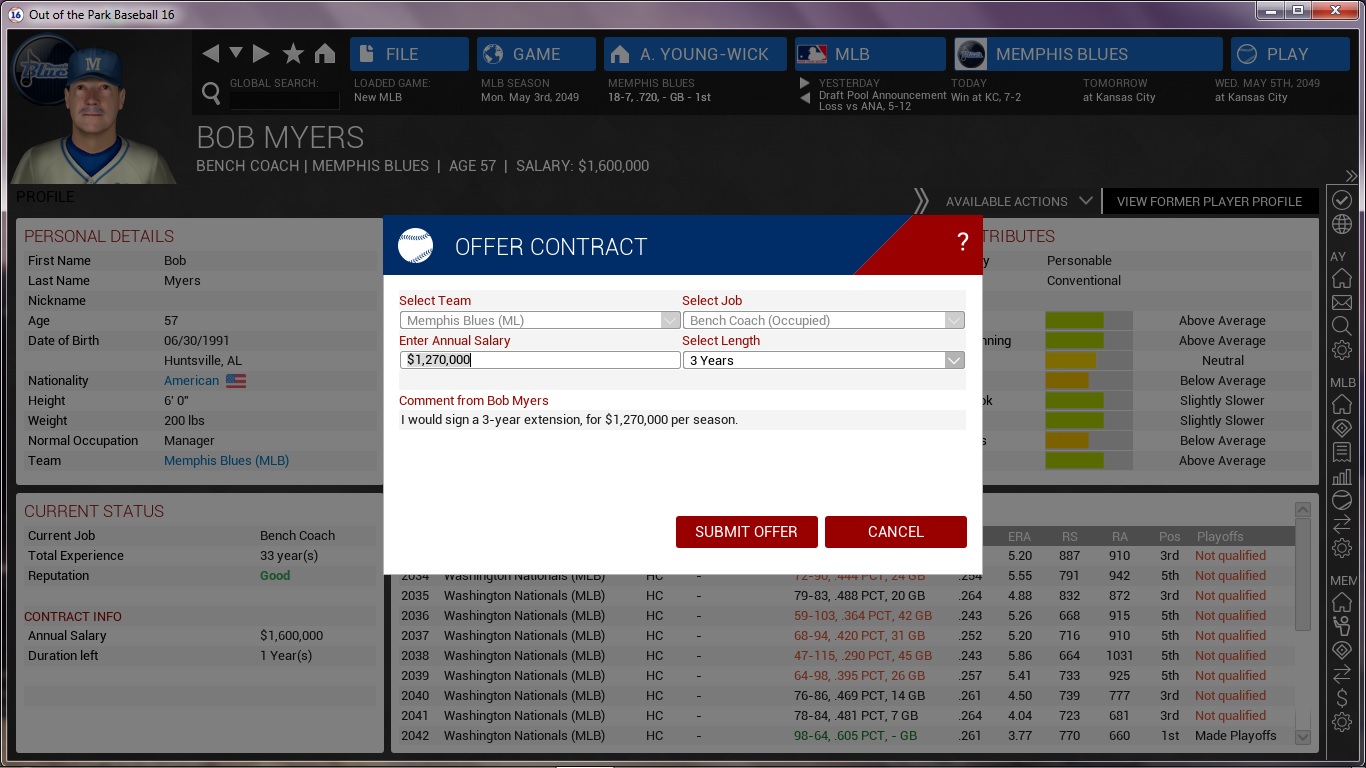Click the Enter Annual Salary field
Screen dimensions: 1366x768
point(540,360)
